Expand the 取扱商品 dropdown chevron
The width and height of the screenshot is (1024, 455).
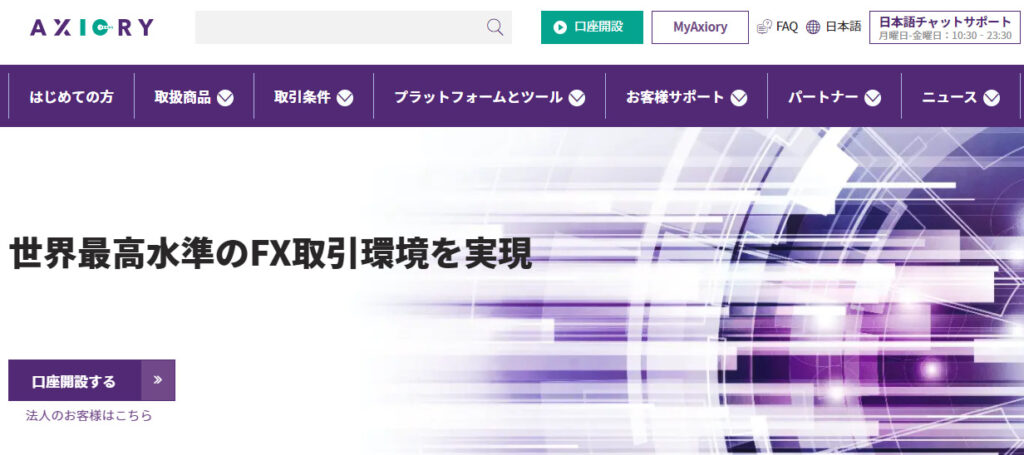(225, 98)
